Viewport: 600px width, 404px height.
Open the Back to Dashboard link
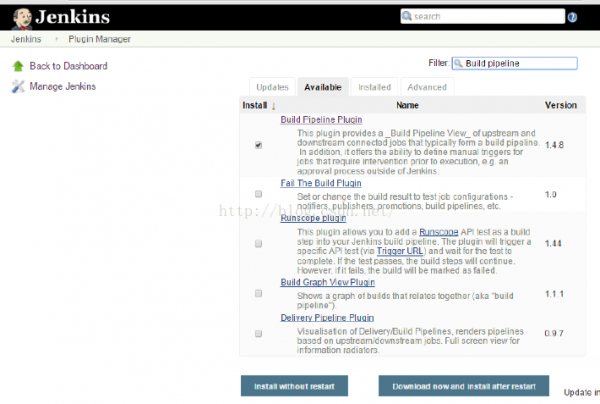click(68, 66)
